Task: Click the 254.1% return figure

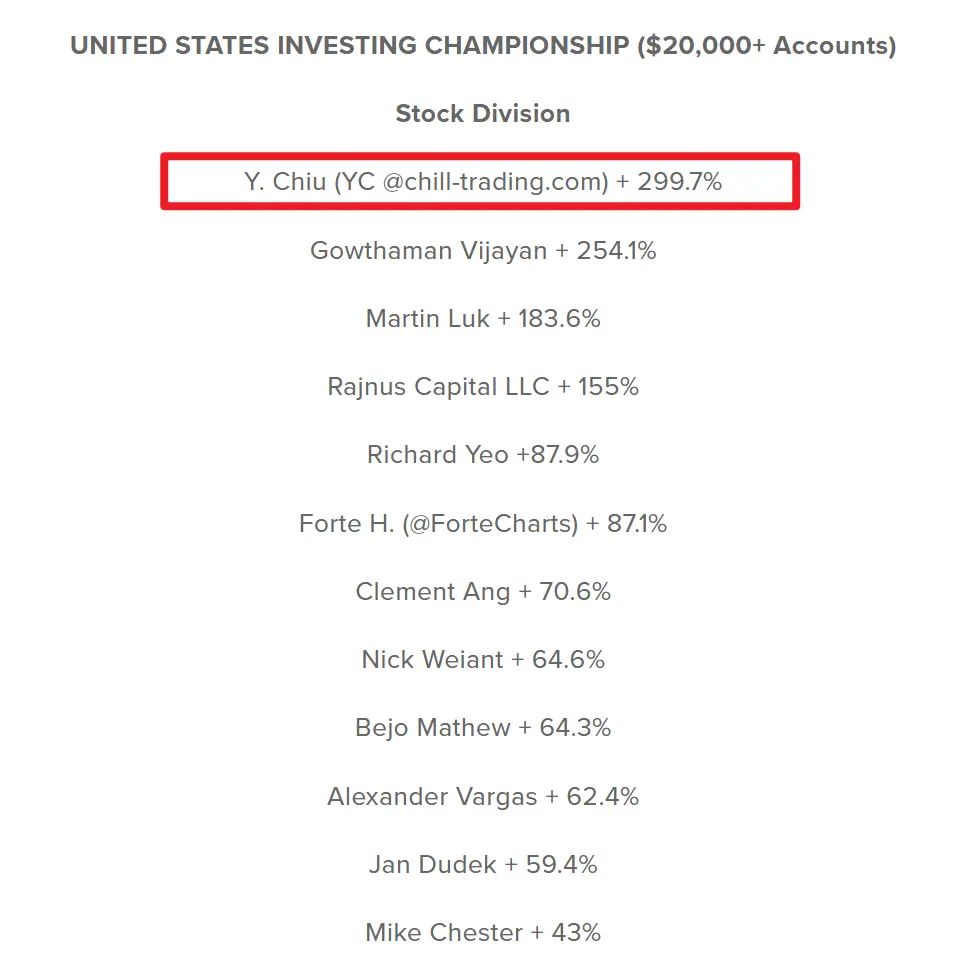Action: tap(616, 250)
